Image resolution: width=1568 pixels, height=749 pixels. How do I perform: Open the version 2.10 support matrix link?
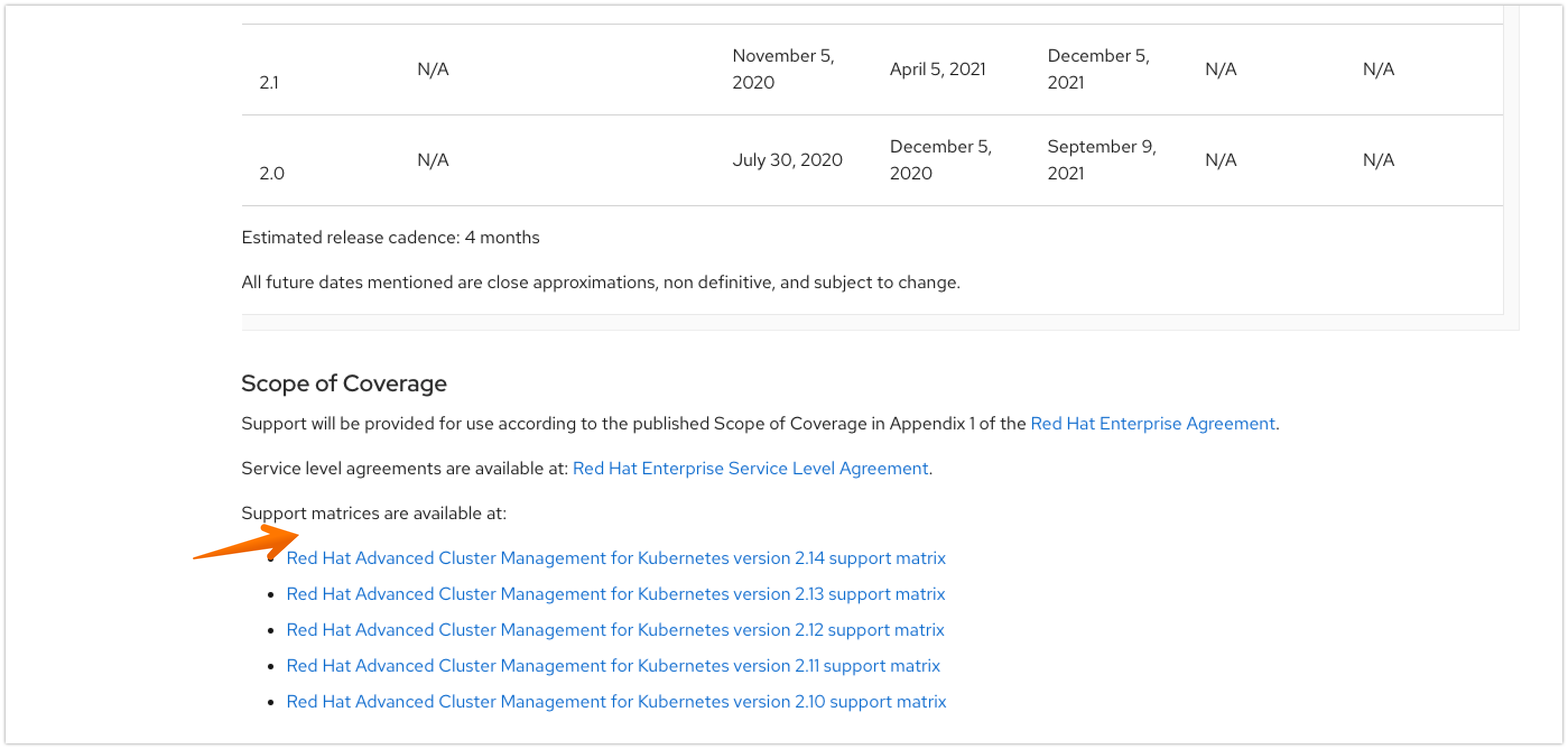616,701
